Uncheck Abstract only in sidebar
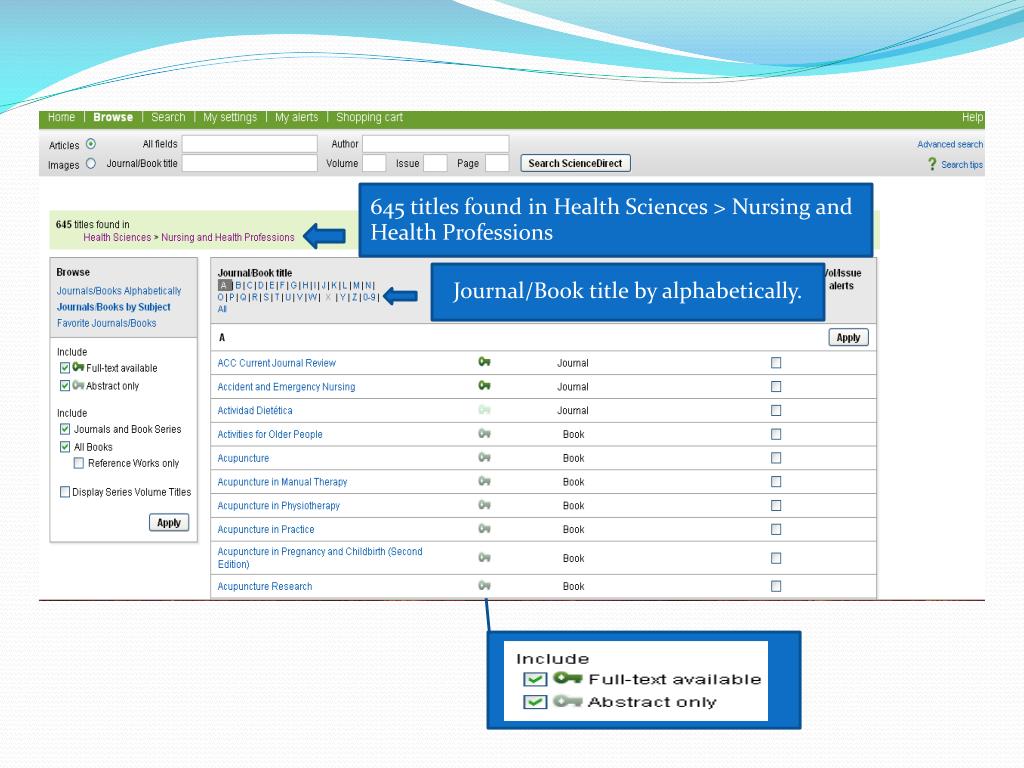This screenshot has height=768, width=1024. [x=65, y=385]
